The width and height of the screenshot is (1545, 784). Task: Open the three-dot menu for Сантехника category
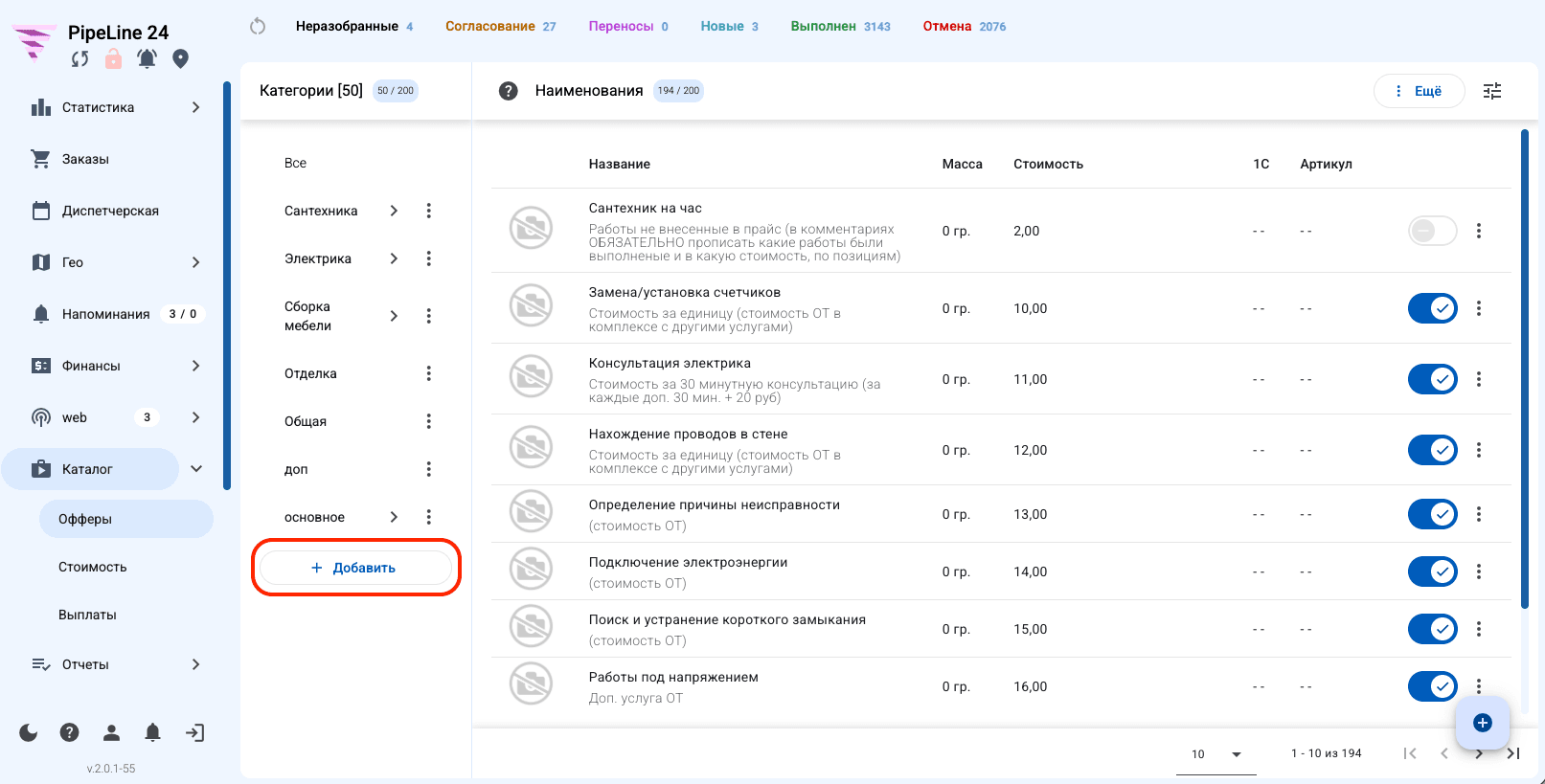(x=428, y=211)
